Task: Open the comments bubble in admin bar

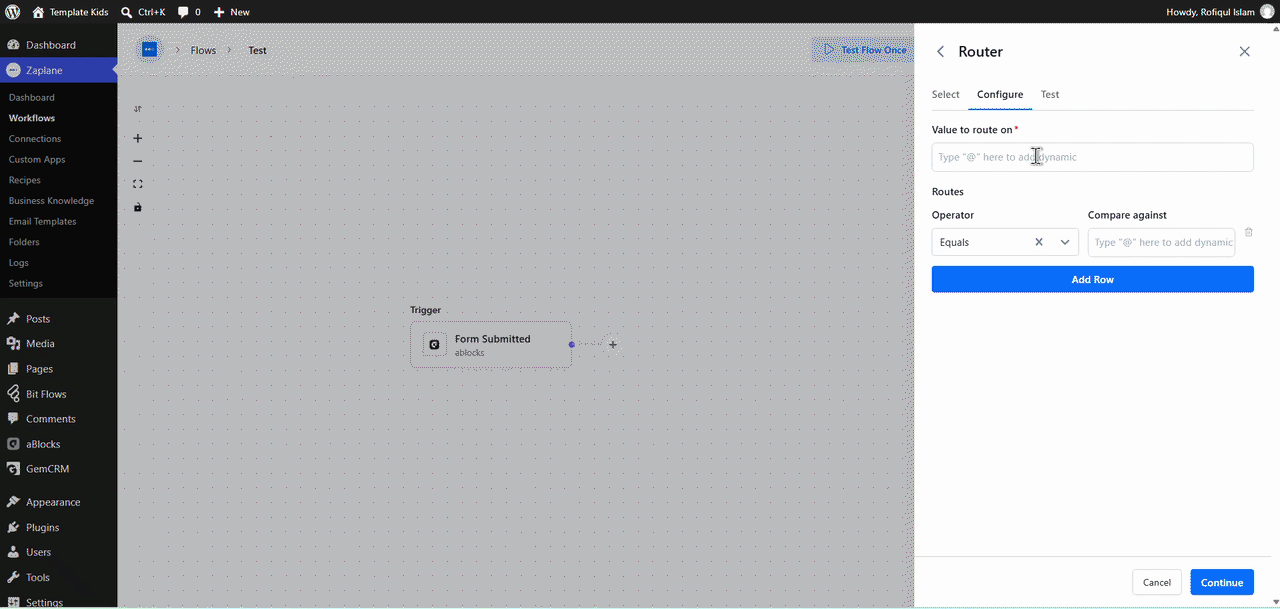Action: [x=189, y=12]
